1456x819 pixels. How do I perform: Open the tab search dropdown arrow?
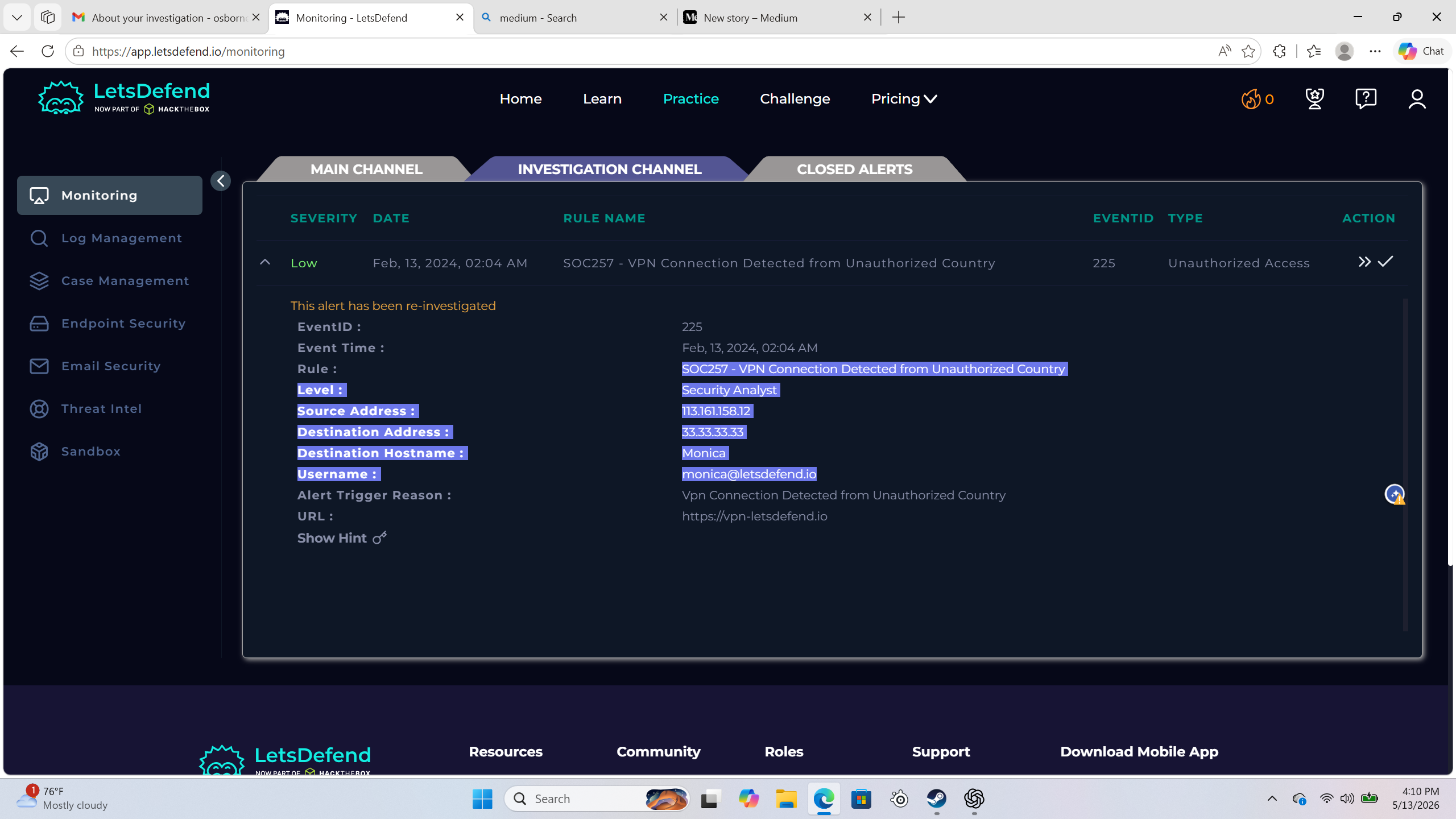pos(17,18)
